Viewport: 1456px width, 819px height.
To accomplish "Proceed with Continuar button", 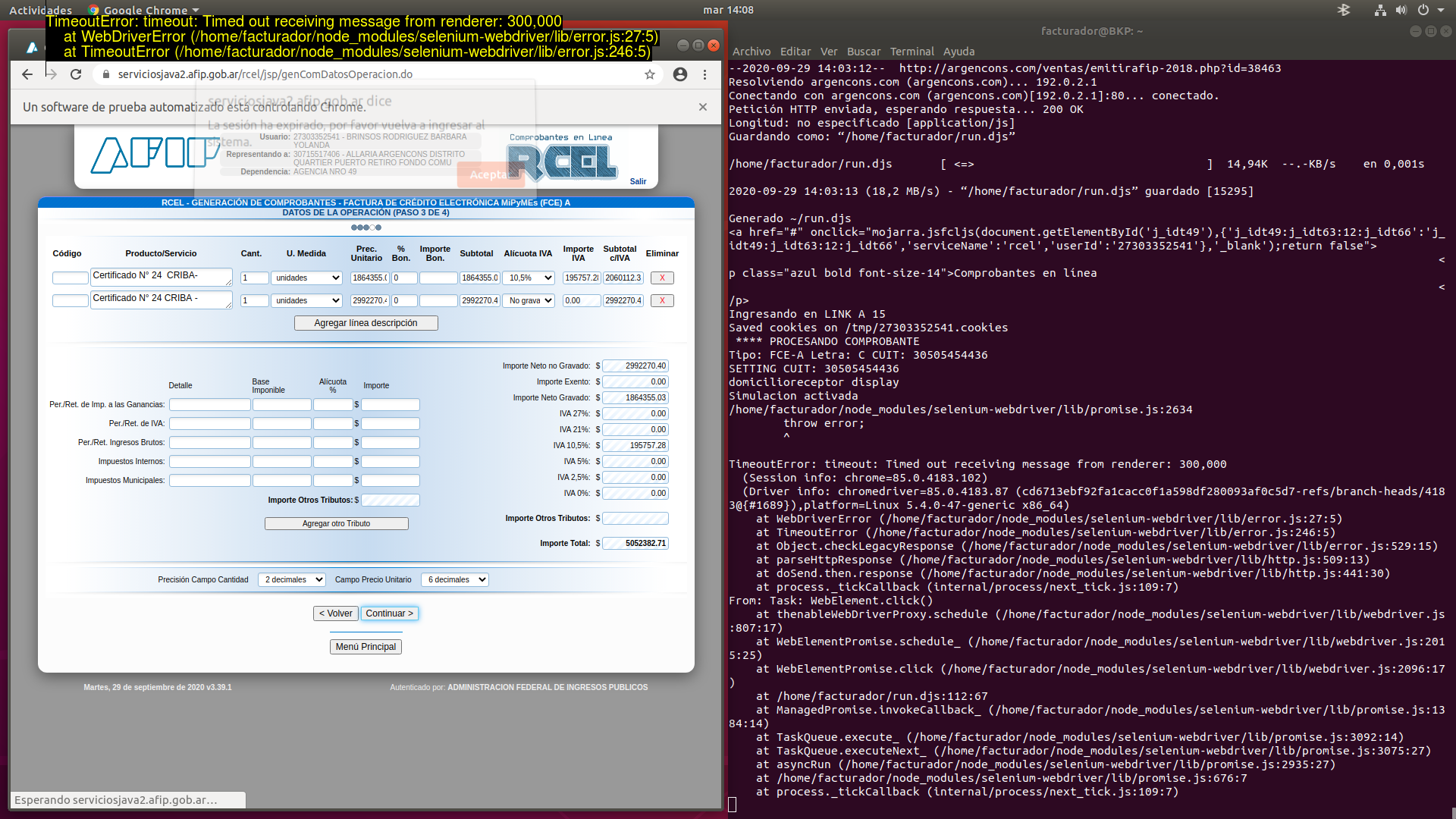I will pyautogui.click(x=389, y=613).
